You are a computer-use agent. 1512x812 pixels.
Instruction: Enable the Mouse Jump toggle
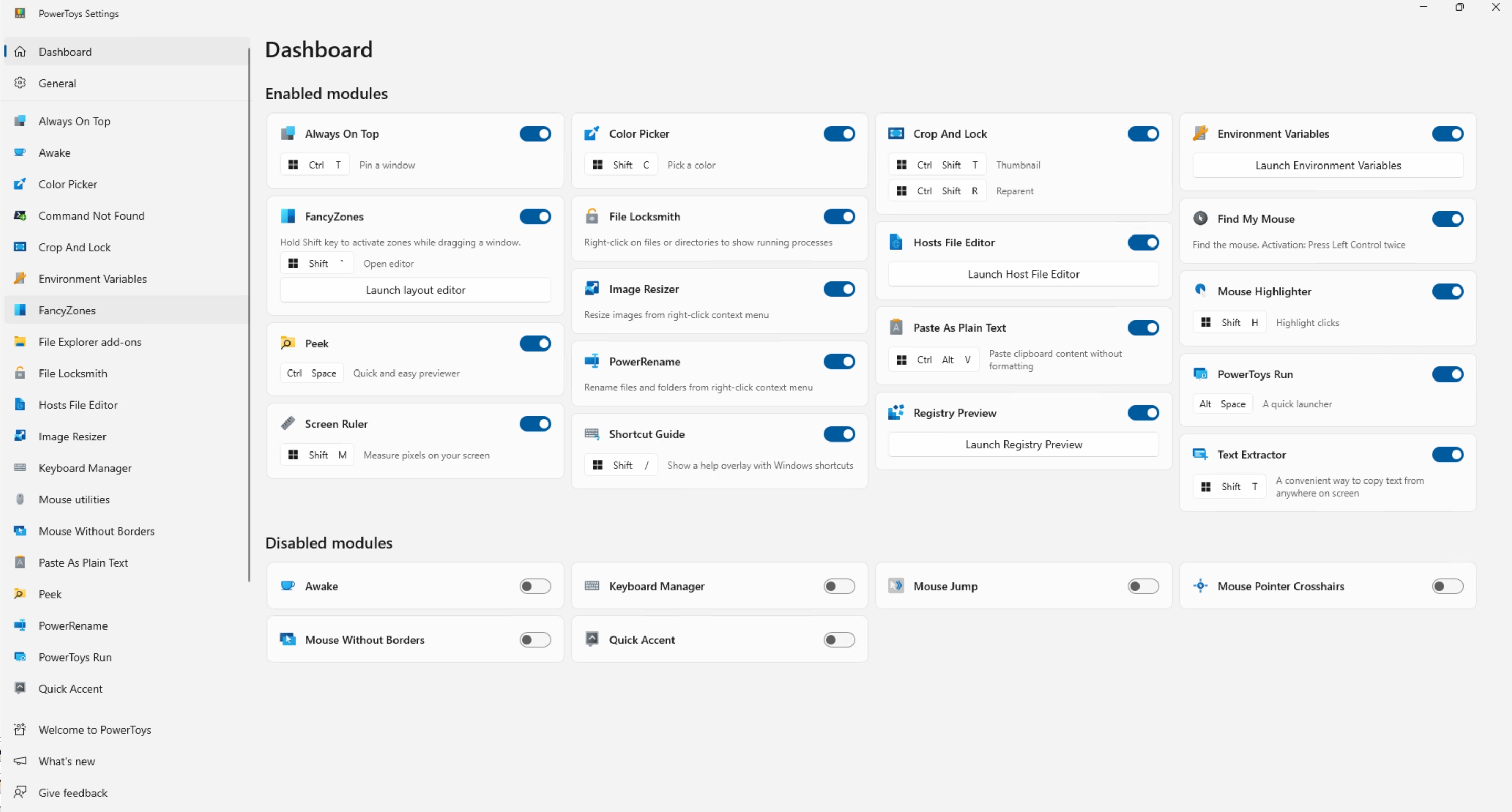point(1142,585)
